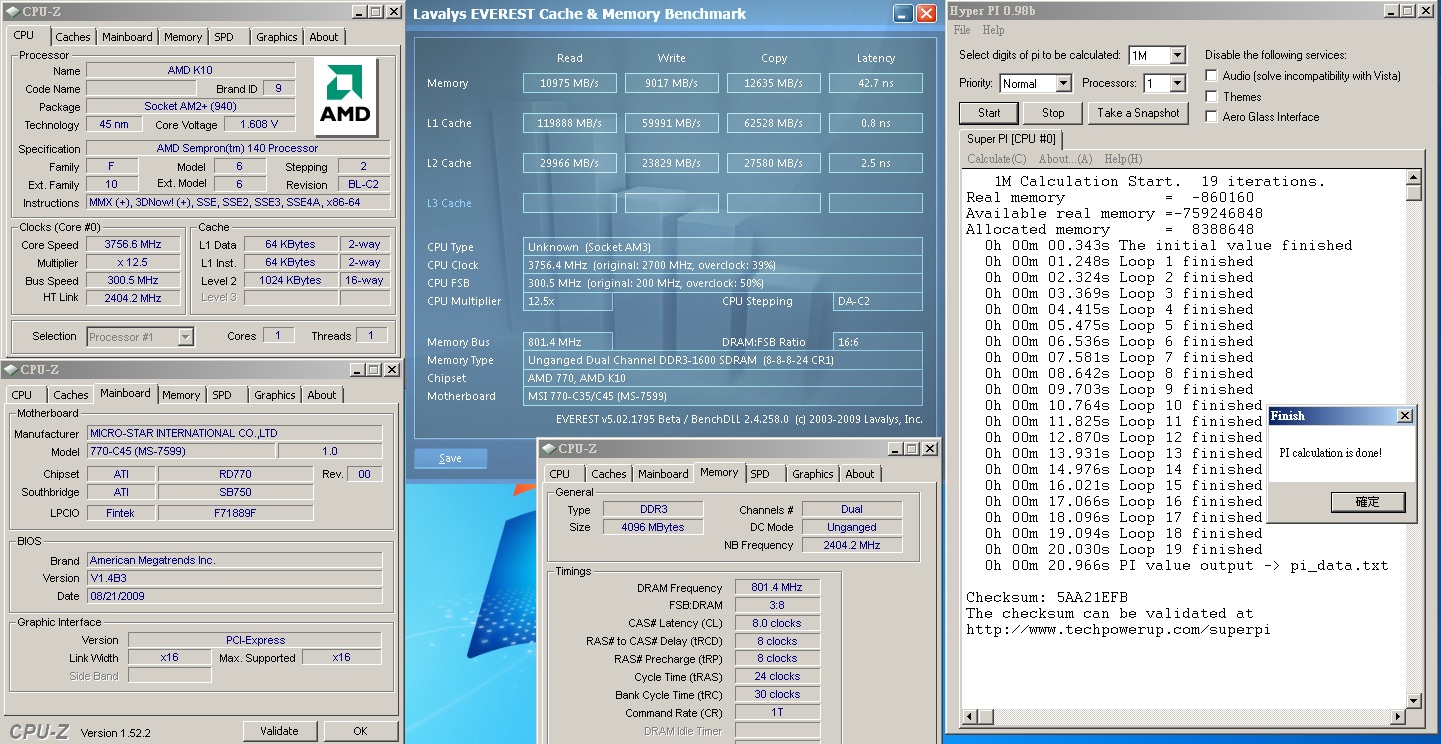Select About tab in Memory CPU-Z window
This screenshot has width=1441, height=744.
[x=860, y=474]
